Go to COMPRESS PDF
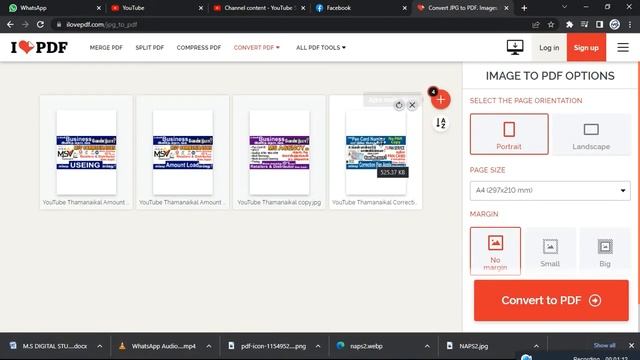 point(199,48)
